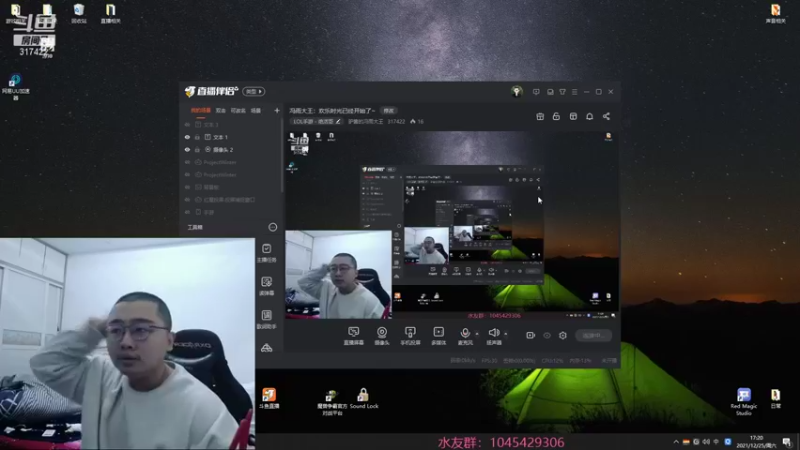
Task: Add a new scene with plus icon
Action: coord(277,110)
